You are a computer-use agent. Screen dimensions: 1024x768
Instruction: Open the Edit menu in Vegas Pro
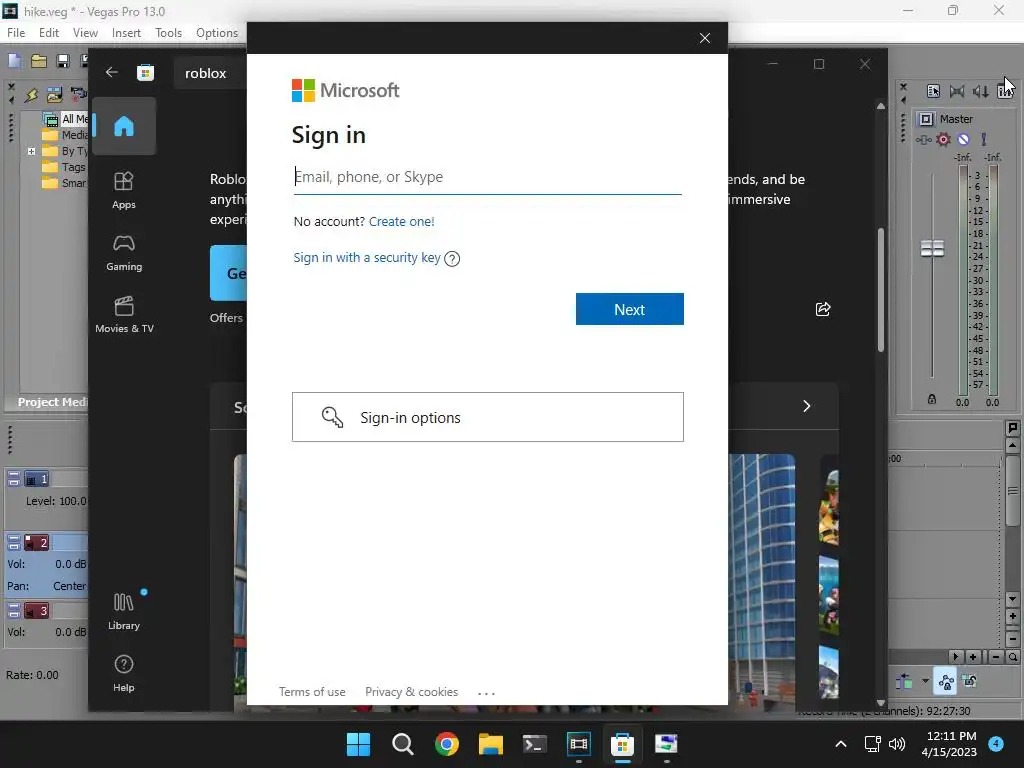tap(49, 33)
